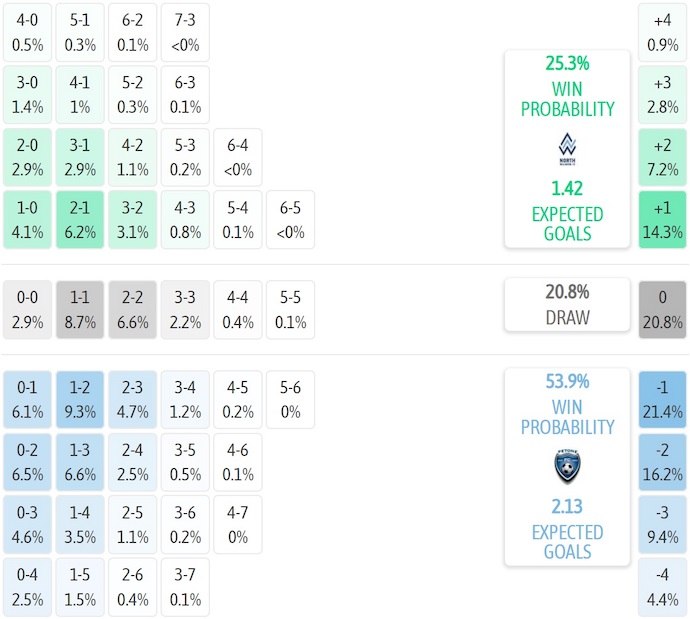Select the 1-1 draw score tile

click(x=80, y=309)
